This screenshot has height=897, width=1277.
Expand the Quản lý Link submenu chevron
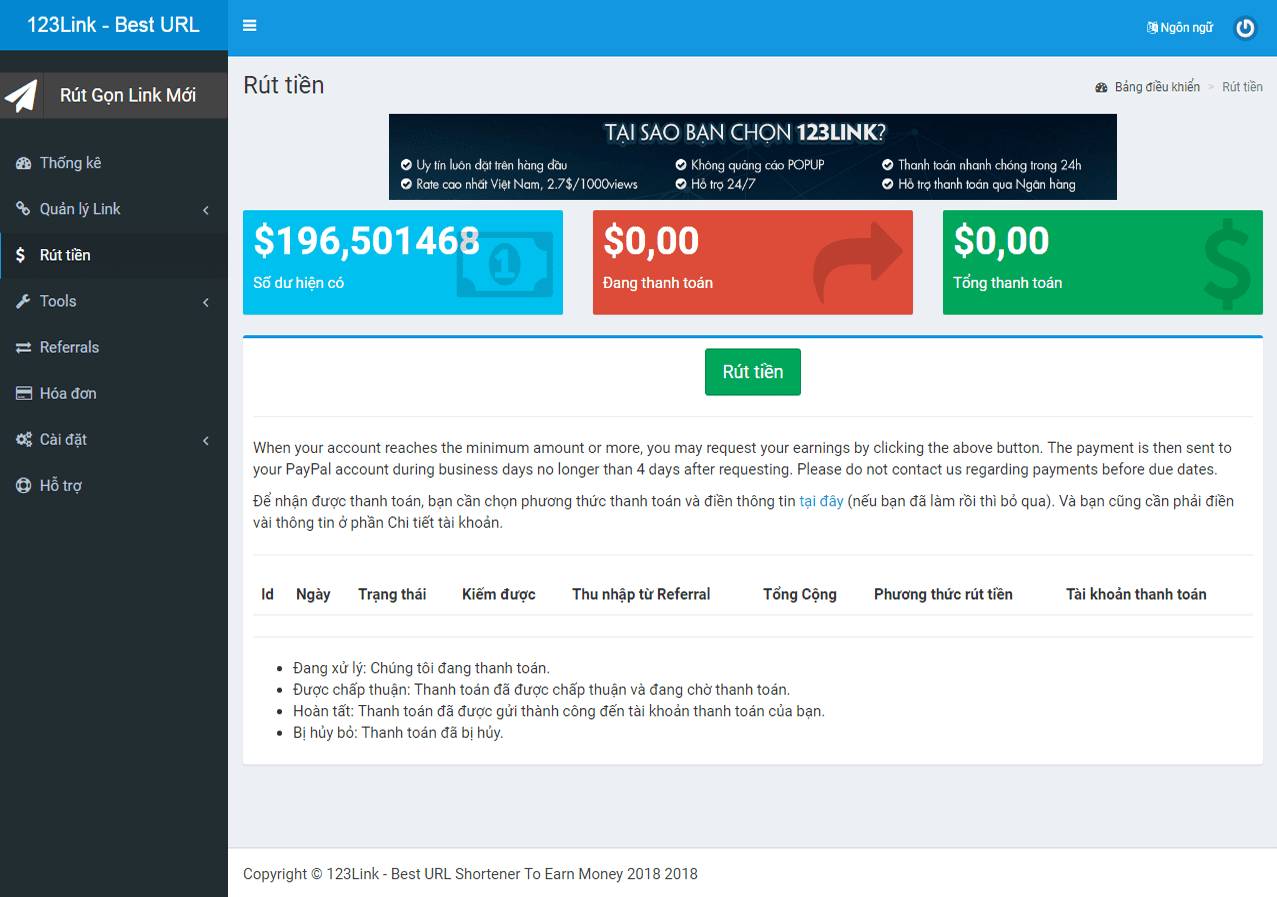(x=206, y=210)
